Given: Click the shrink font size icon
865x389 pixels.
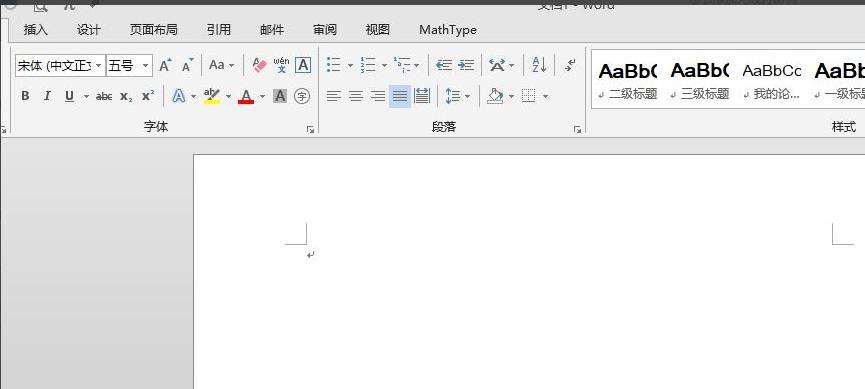Looking at the screenshot, I should [188, 66].
